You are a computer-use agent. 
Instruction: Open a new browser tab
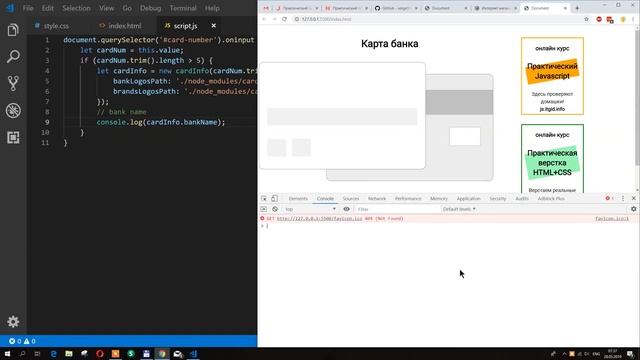pos(577,8)
